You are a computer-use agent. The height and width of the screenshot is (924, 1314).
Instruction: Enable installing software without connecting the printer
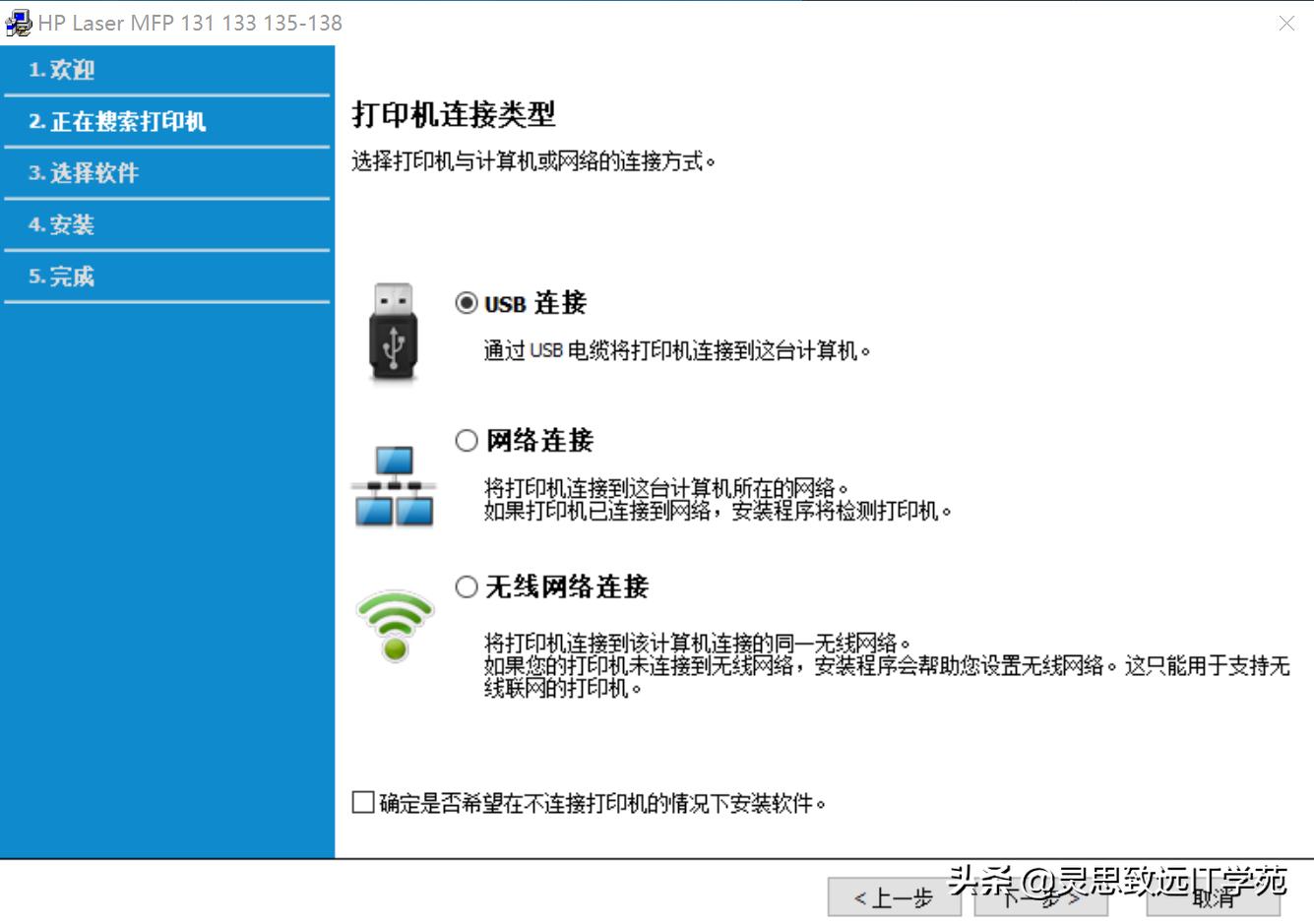(x=361, y=803)
